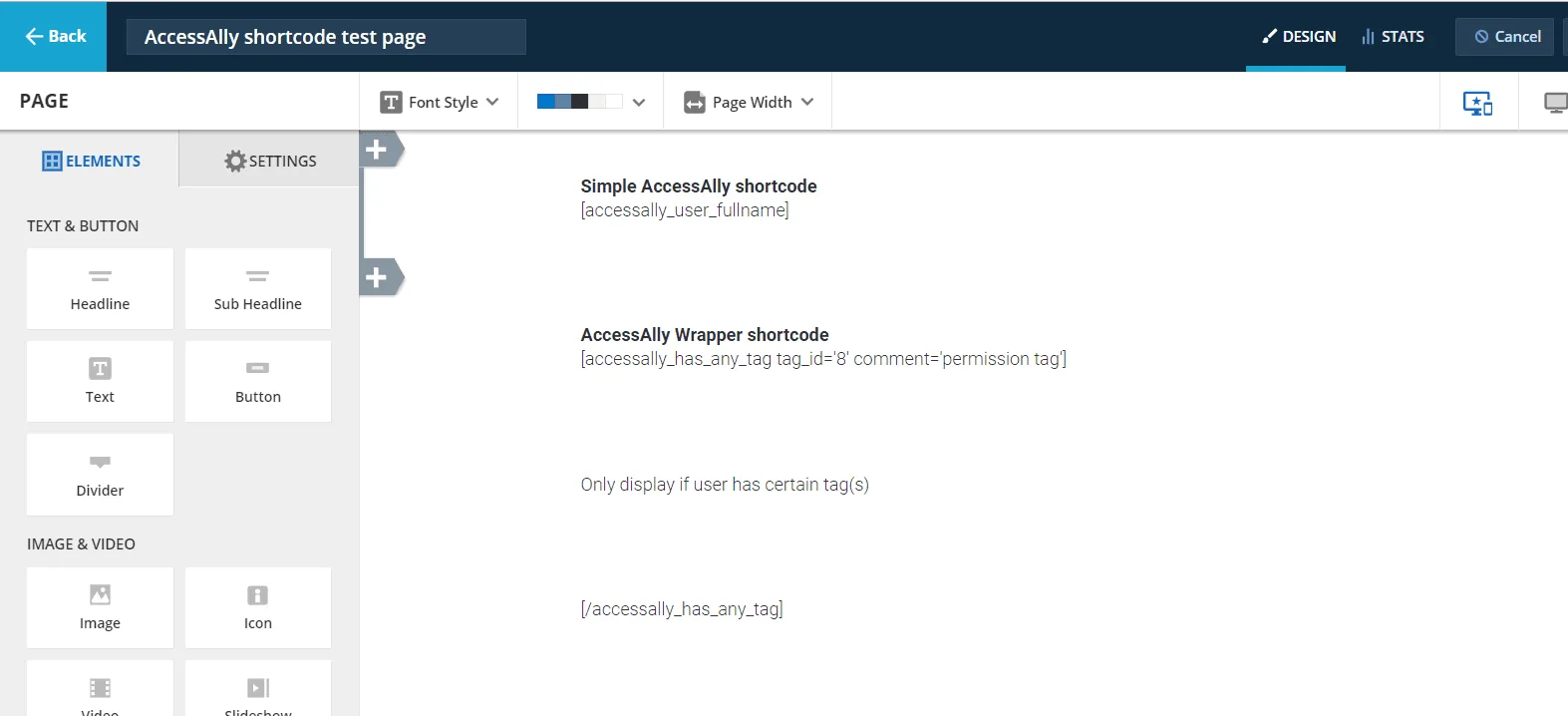
Task: Select the Headline element
Action: point(100,288)
